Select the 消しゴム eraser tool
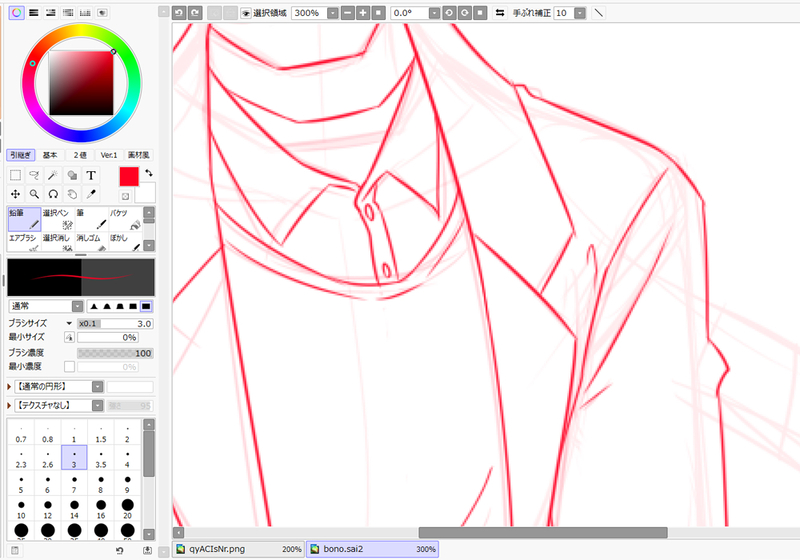Screen dimensions: 800x560 [91, 242]
